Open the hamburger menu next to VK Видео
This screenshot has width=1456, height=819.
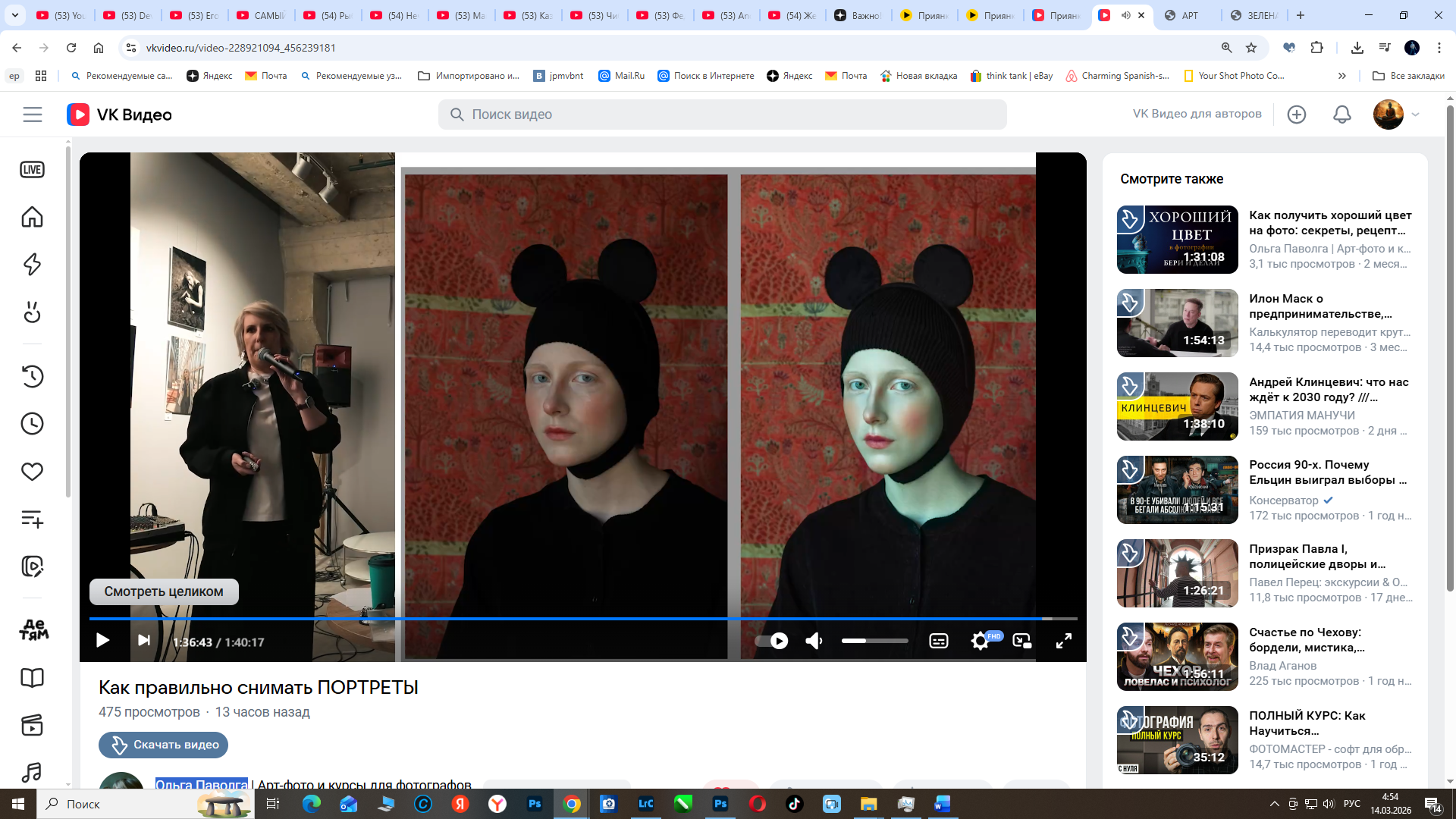tap(32, 115)
